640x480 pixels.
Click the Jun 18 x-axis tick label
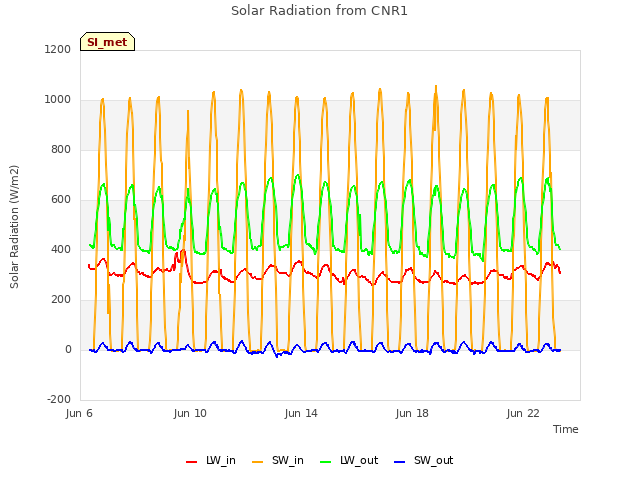click(412, 413)
